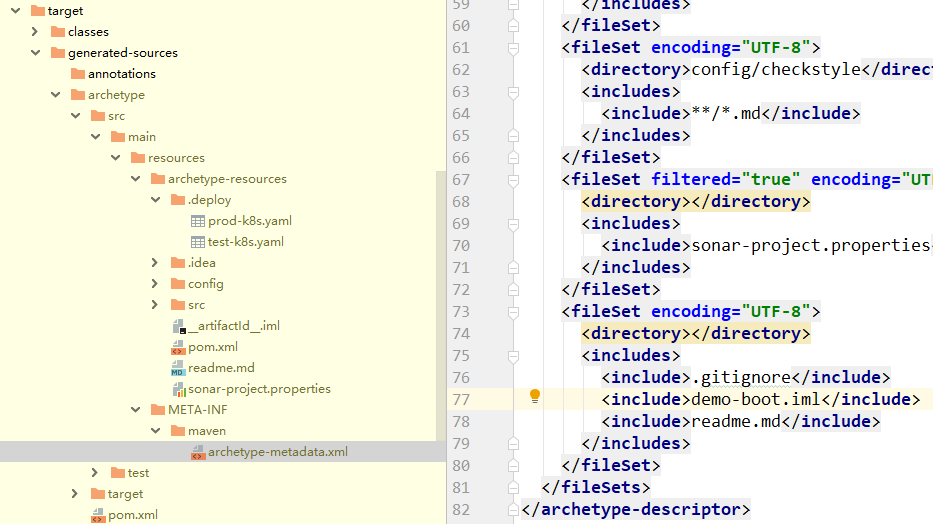
Task: Click the resources folder icon
Action: (x=138, y=158)
